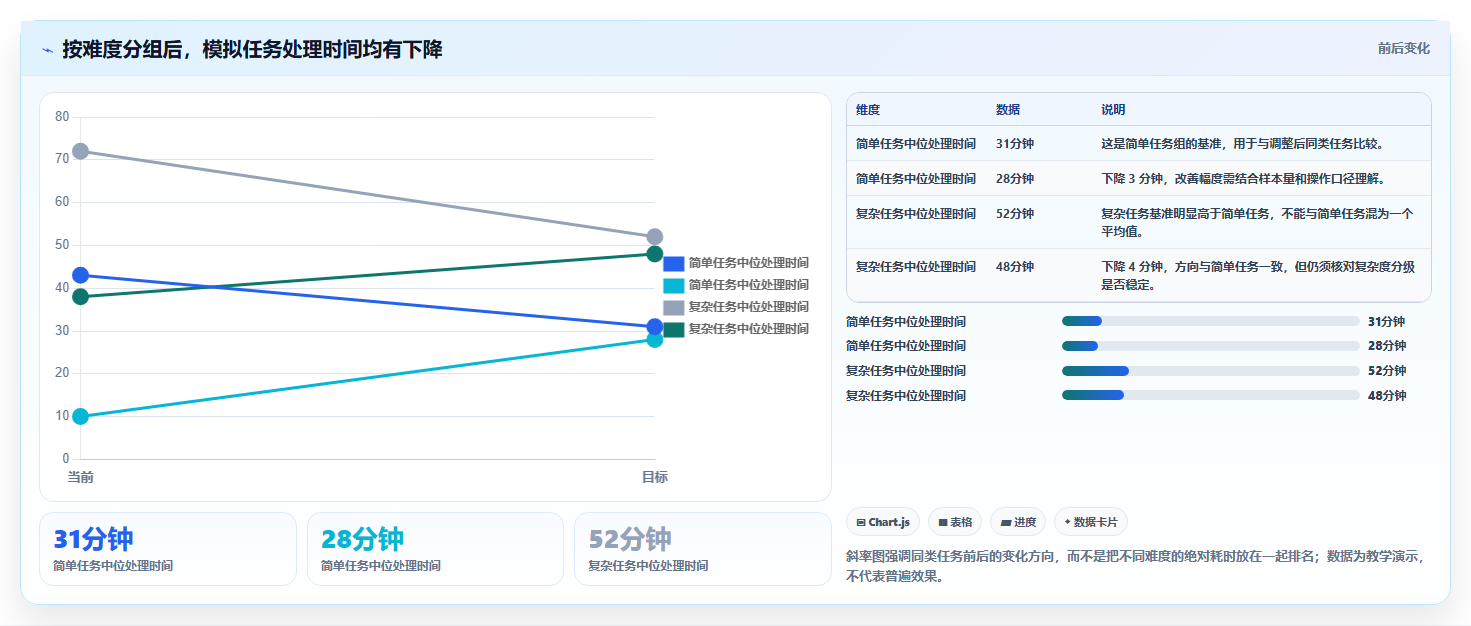Select the cyan data point at 28 on 目标
1471x626 pixels.
point(655,339)
